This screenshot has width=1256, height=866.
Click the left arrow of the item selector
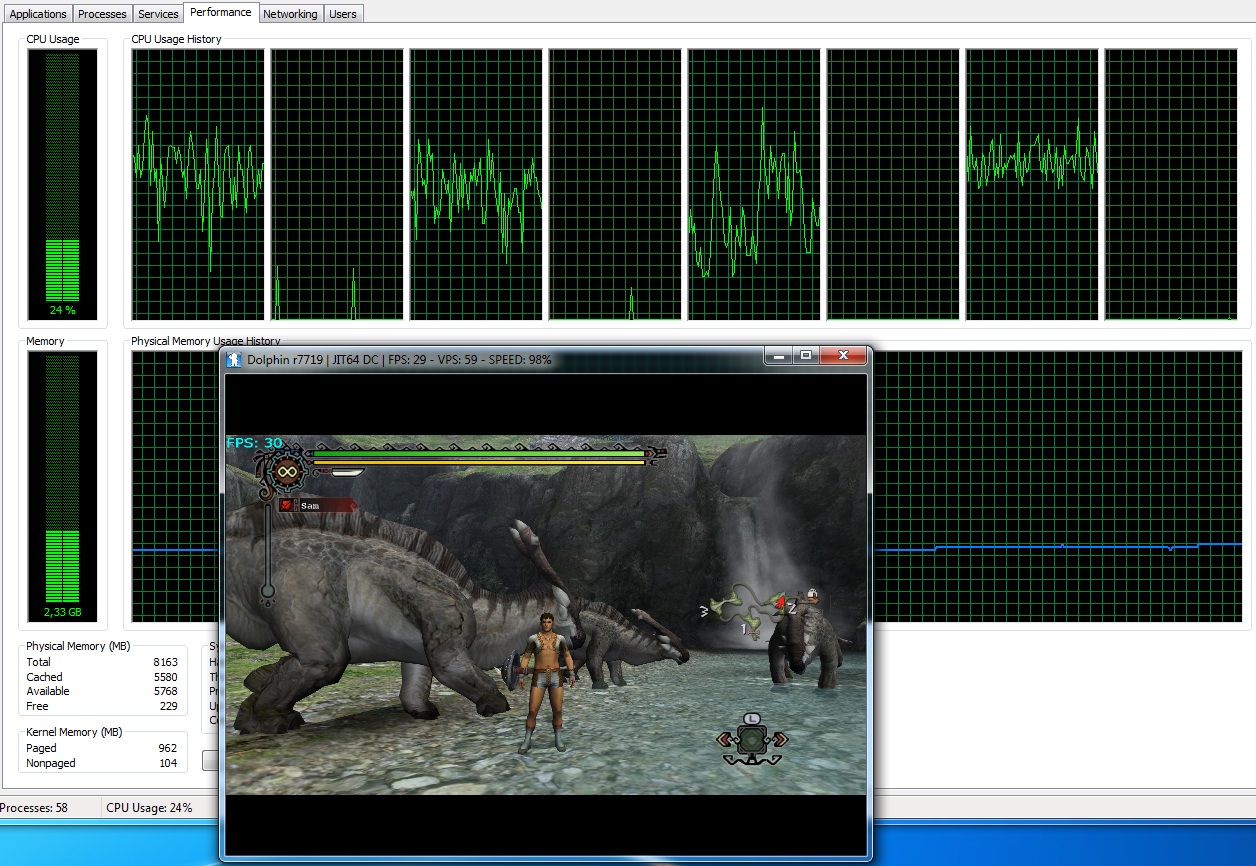[x=725, y=740]
